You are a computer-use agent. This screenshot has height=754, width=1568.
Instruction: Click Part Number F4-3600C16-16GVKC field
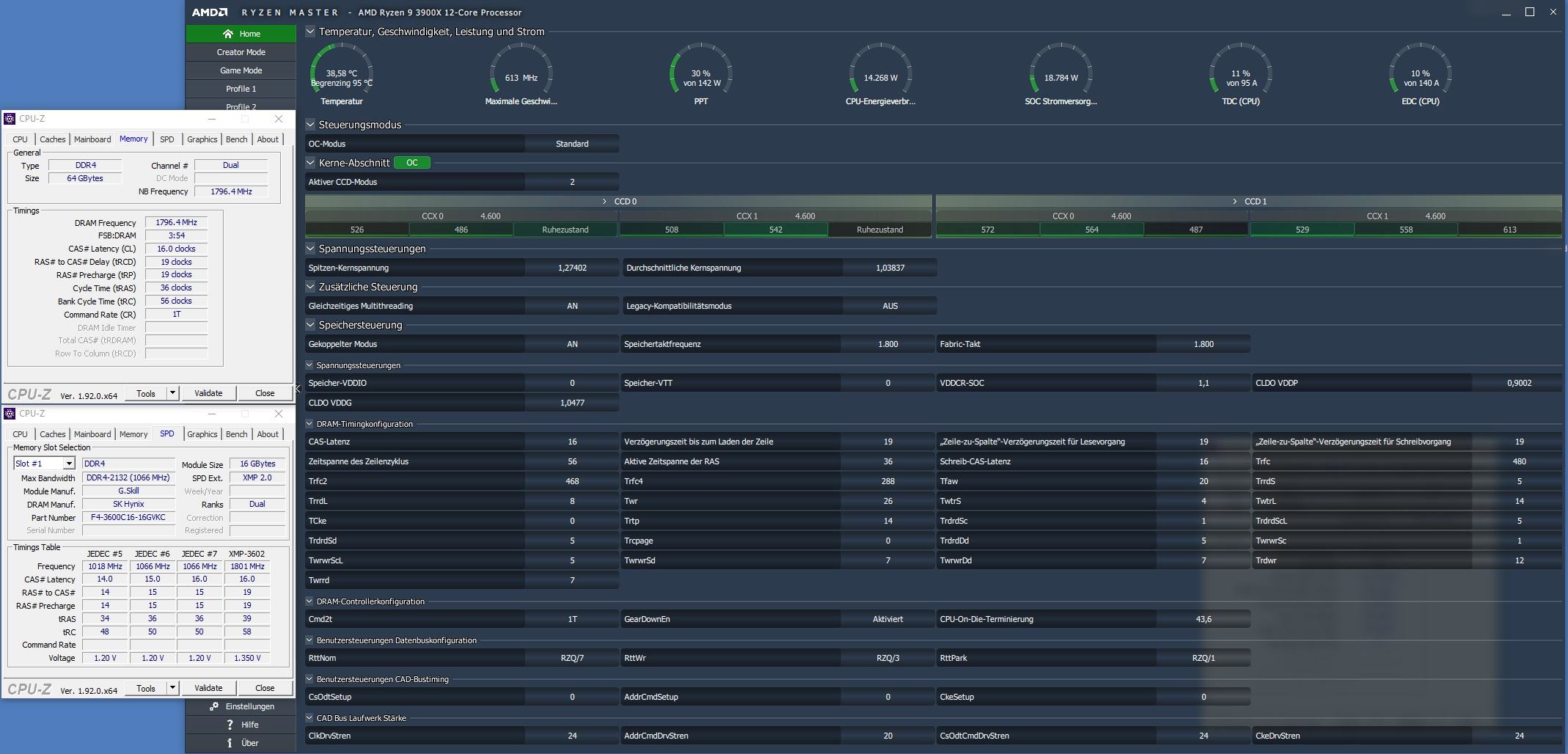point(128,517)
